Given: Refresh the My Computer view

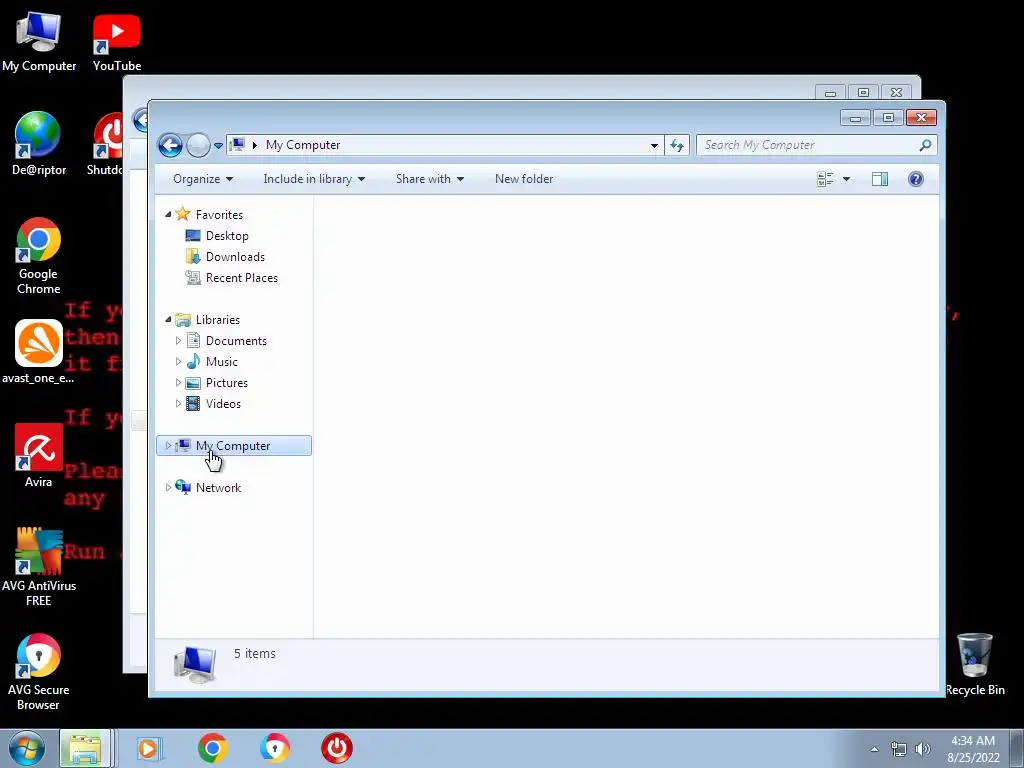Looking at the screenshot, I should 677,145.
